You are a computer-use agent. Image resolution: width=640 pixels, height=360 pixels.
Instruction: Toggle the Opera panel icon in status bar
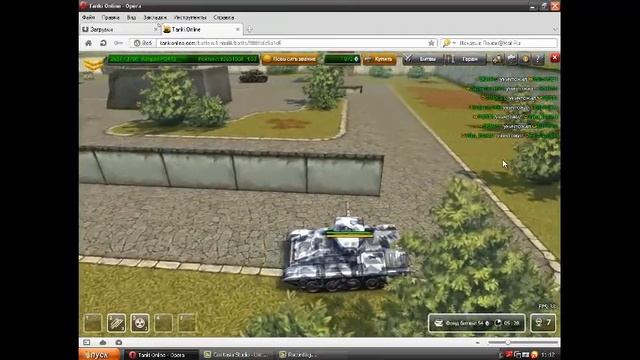(87, 342)
